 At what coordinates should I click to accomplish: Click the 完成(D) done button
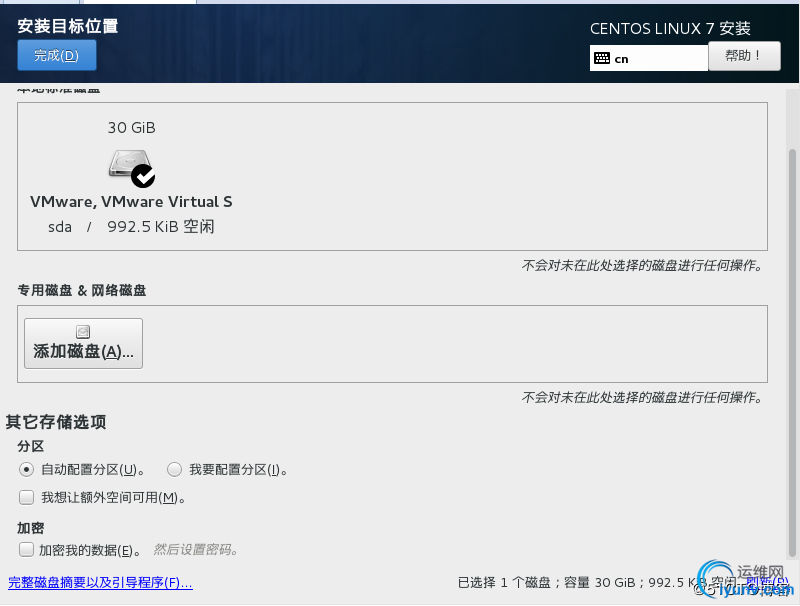57,55
